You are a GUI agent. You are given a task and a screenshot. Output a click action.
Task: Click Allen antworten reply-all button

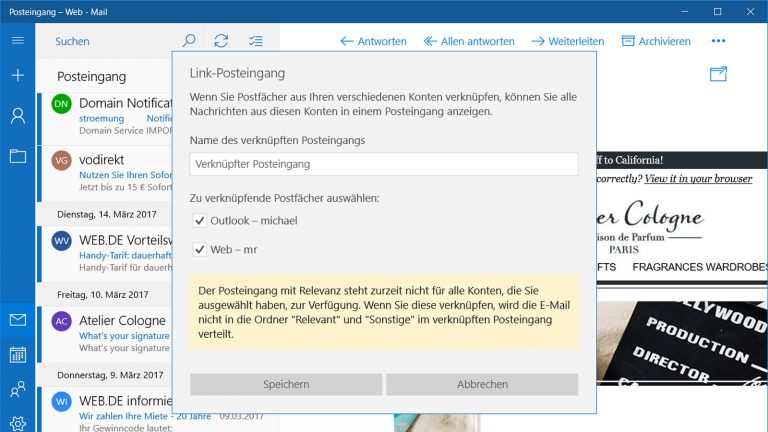tap(469, 41)
